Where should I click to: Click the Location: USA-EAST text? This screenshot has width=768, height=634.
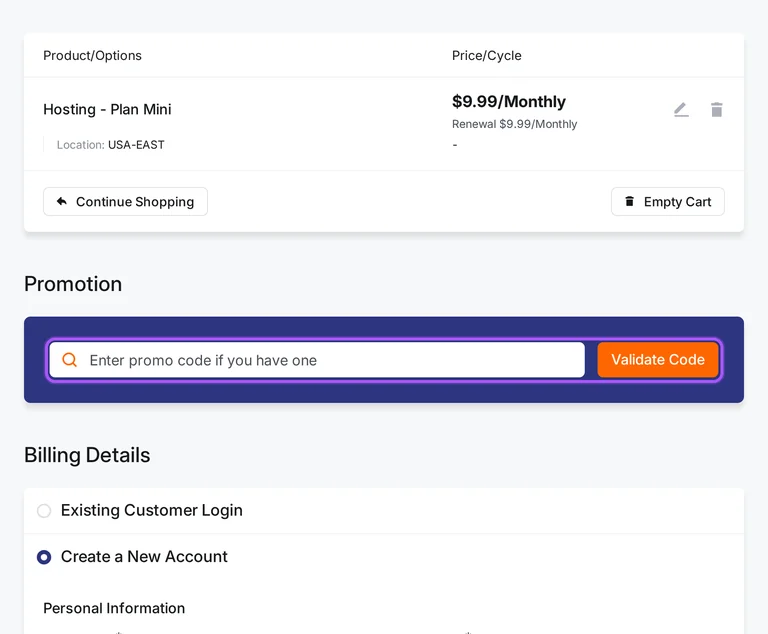pos(110,145)
